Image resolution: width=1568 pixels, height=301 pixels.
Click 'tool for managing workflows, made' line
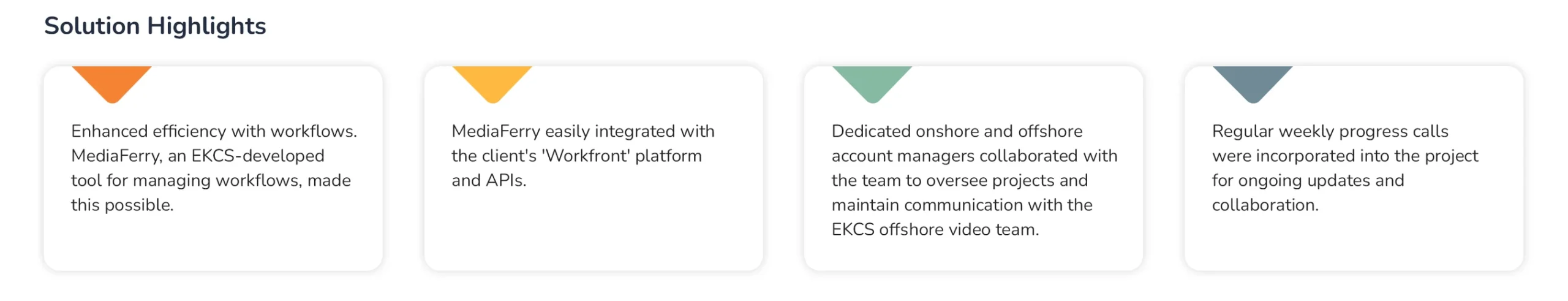[211, 180]
